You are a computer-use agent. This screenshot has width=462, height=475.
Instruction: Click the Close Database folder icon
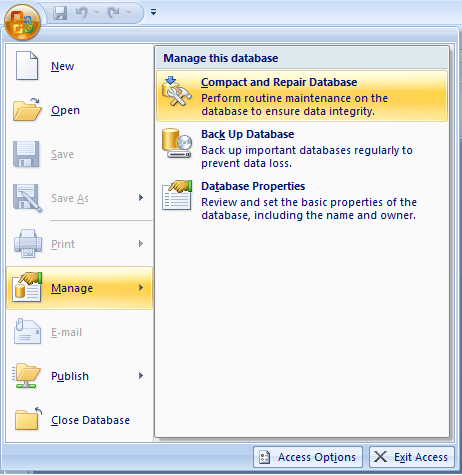click(x=28, y=419)
